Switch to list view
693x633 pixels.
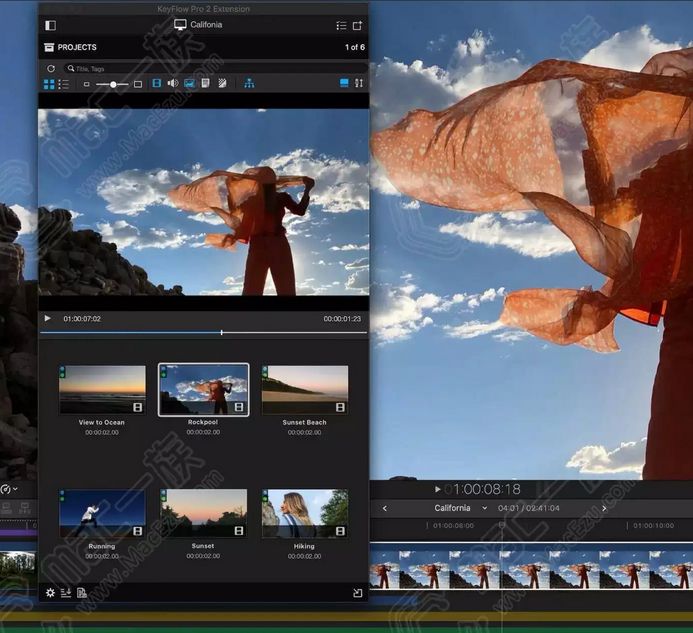[64, 84]
